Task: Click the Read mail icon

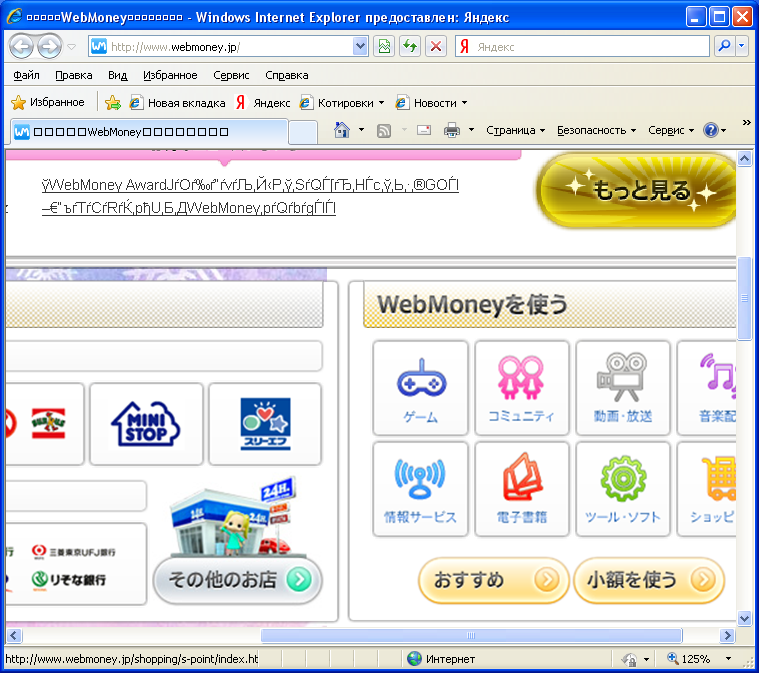Action: point(424,130)
